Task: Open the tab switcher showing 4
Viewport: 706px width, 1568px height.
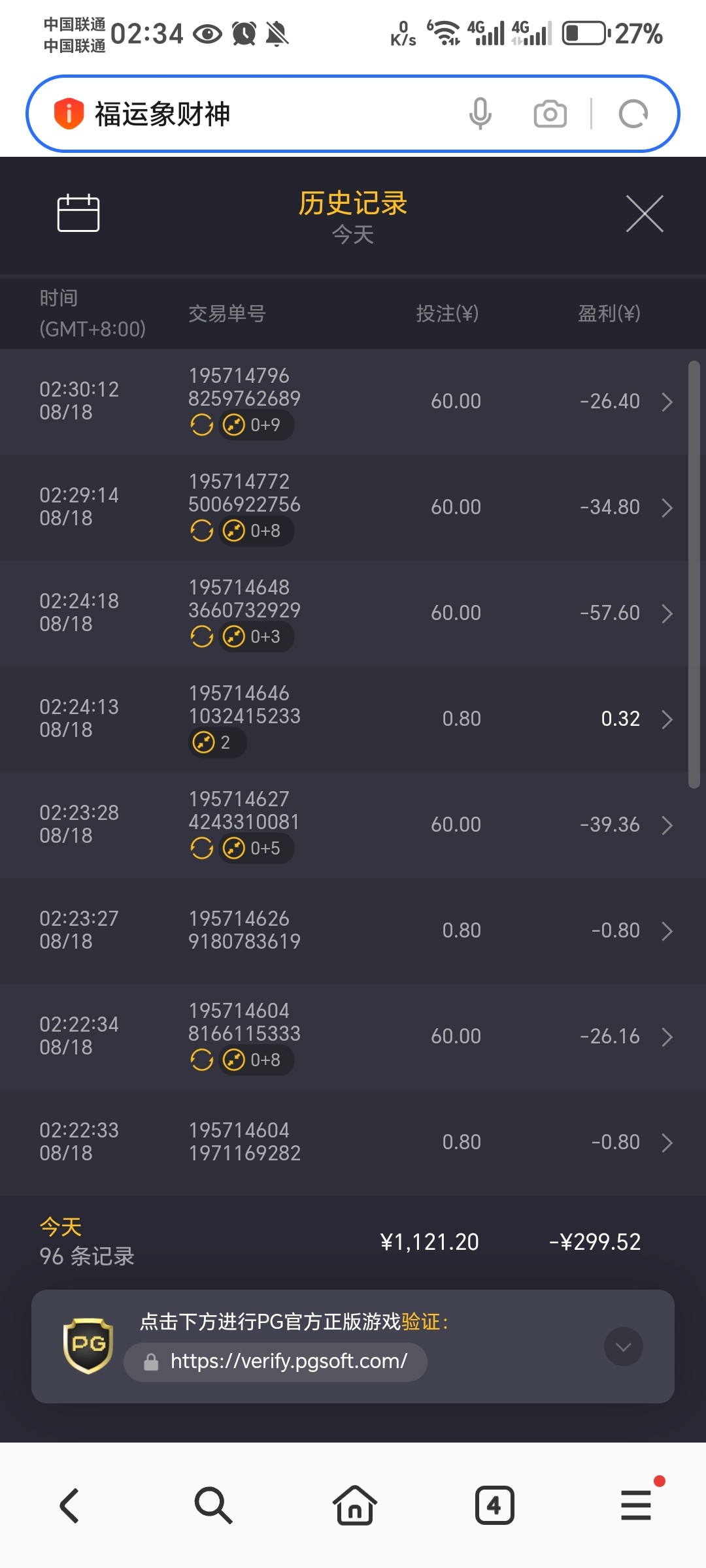Action: (494, 1505)
